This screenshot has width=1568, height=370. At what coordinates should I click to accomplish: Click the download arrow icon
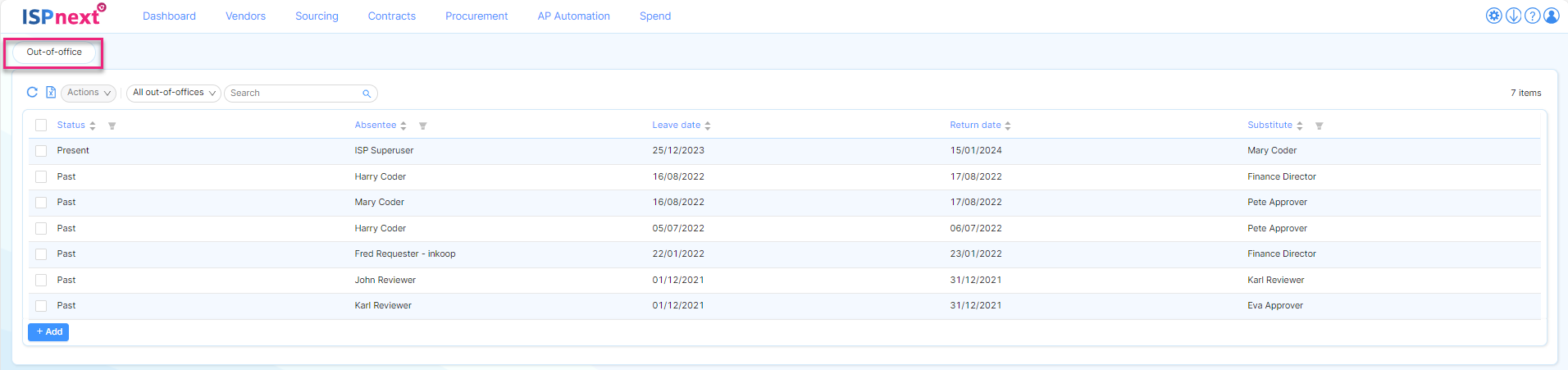(x=1513, y=16)
